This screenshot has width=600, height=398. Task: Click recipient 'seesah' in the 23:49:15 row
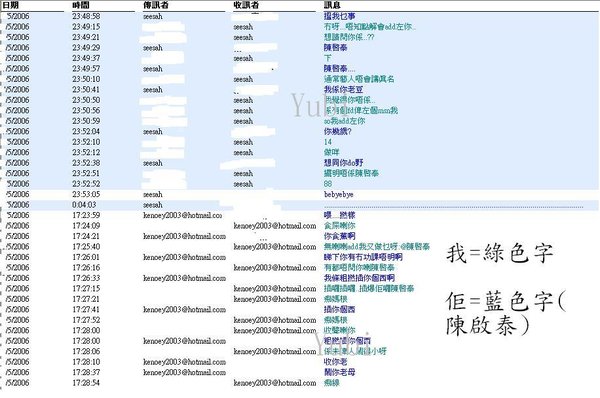coord(243,27)
